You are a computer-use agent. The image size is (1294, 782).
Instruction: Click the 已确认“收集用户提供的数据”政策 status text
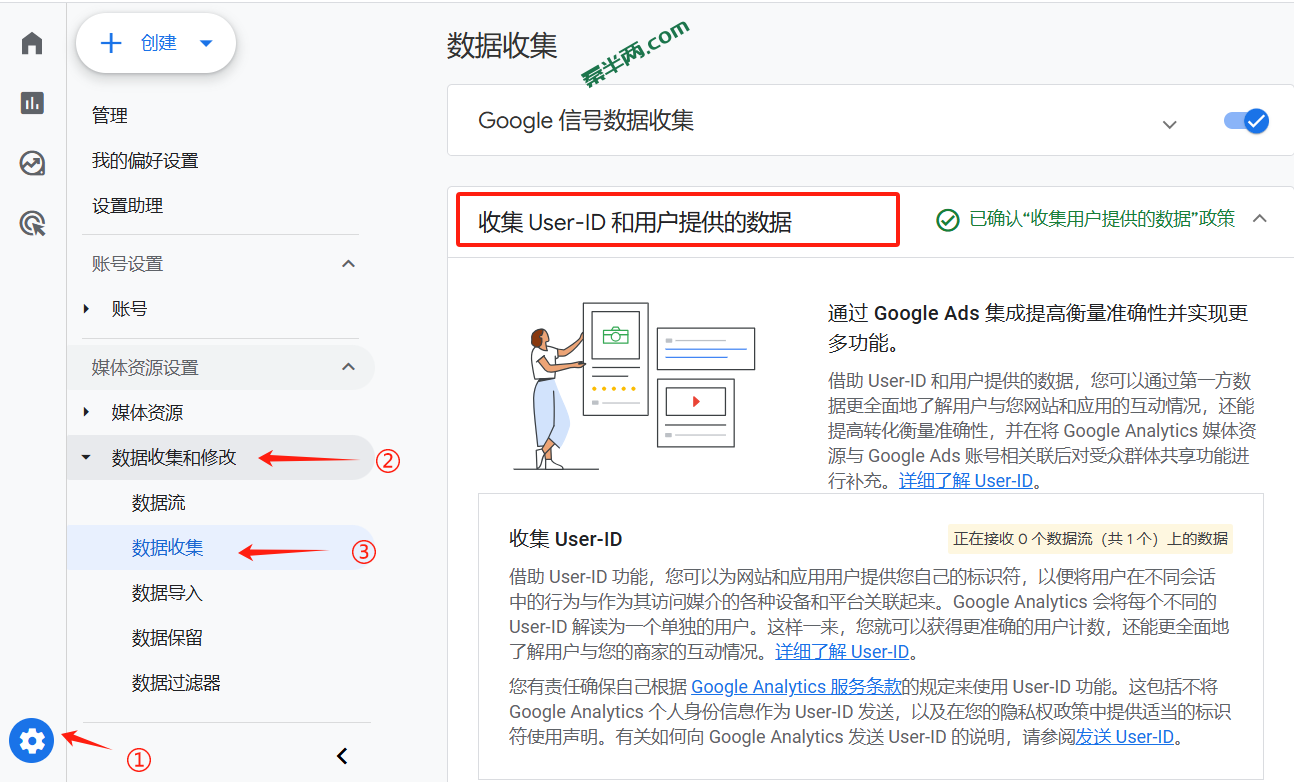coord(1102,218)
